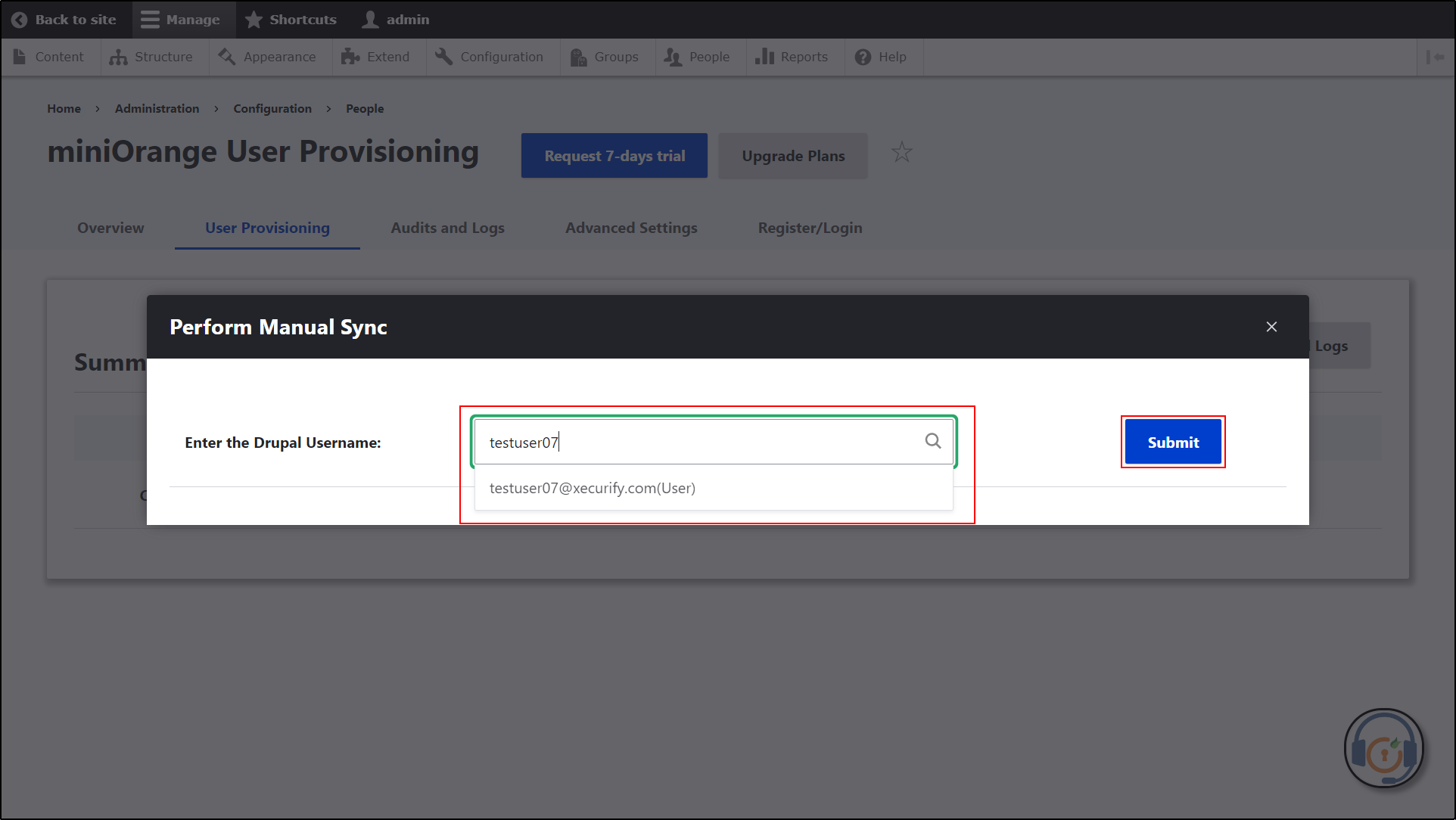Screen dimensions: 1456x820
Task: Open the Configuration wrench icon
Action: point(443,56)
